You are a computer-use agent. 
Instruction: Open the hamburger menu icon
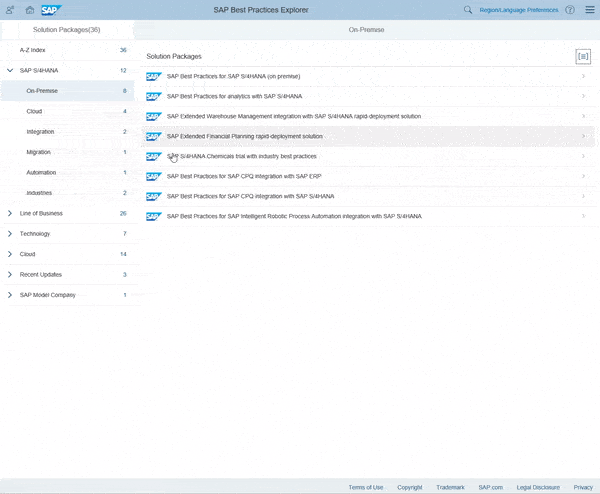590,10
